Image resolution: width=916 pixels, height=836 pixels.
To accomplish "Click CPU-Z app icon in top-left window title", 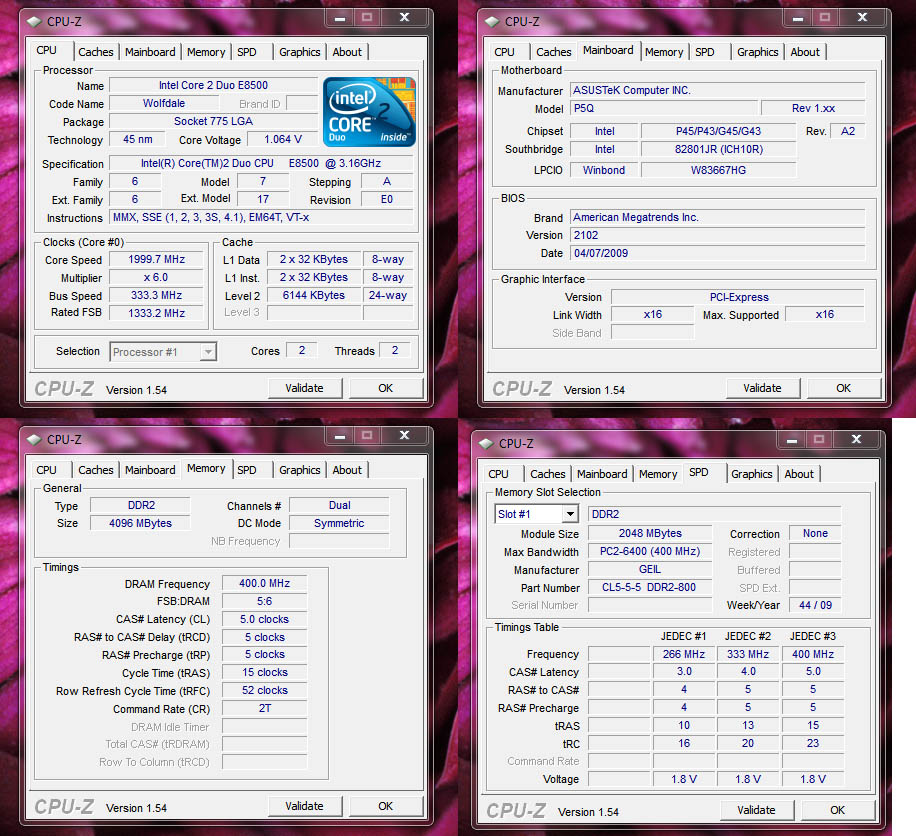I will (x=34, y=22).
